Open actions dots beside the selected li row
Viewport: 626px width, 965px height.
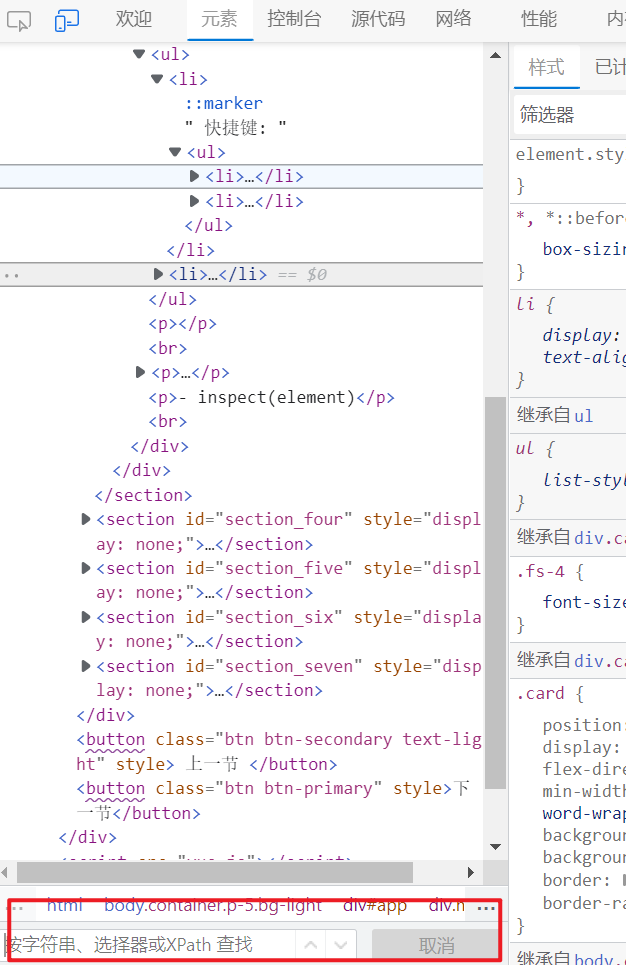[11, 274]
